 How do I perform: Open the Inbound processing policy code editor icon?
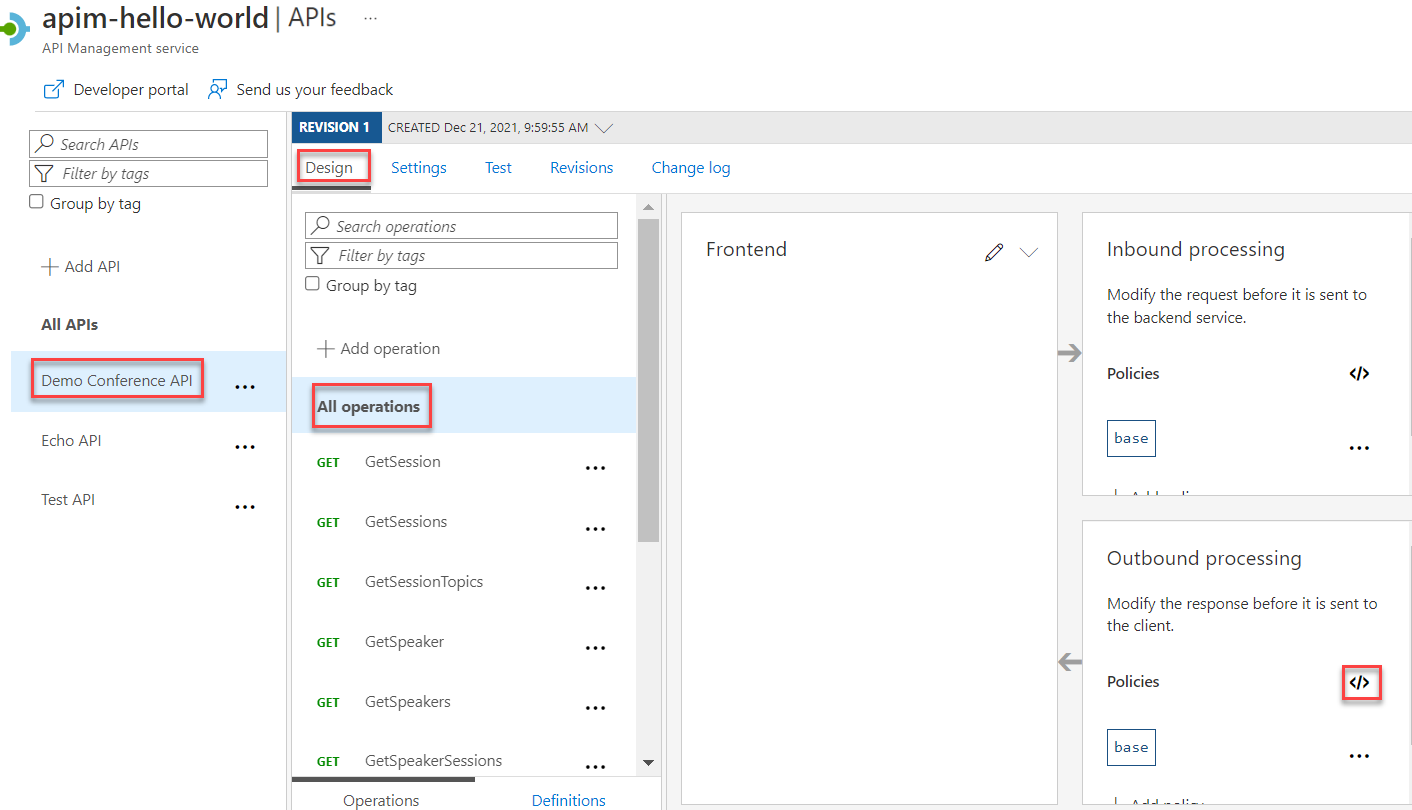coord(1359,374)
